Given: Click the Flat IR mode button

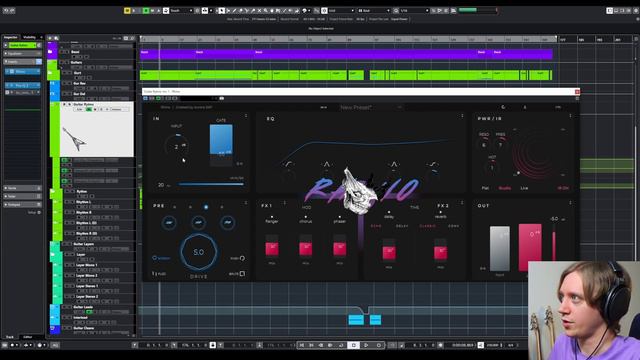Looking at the screenshot, I should pos(485,188).
